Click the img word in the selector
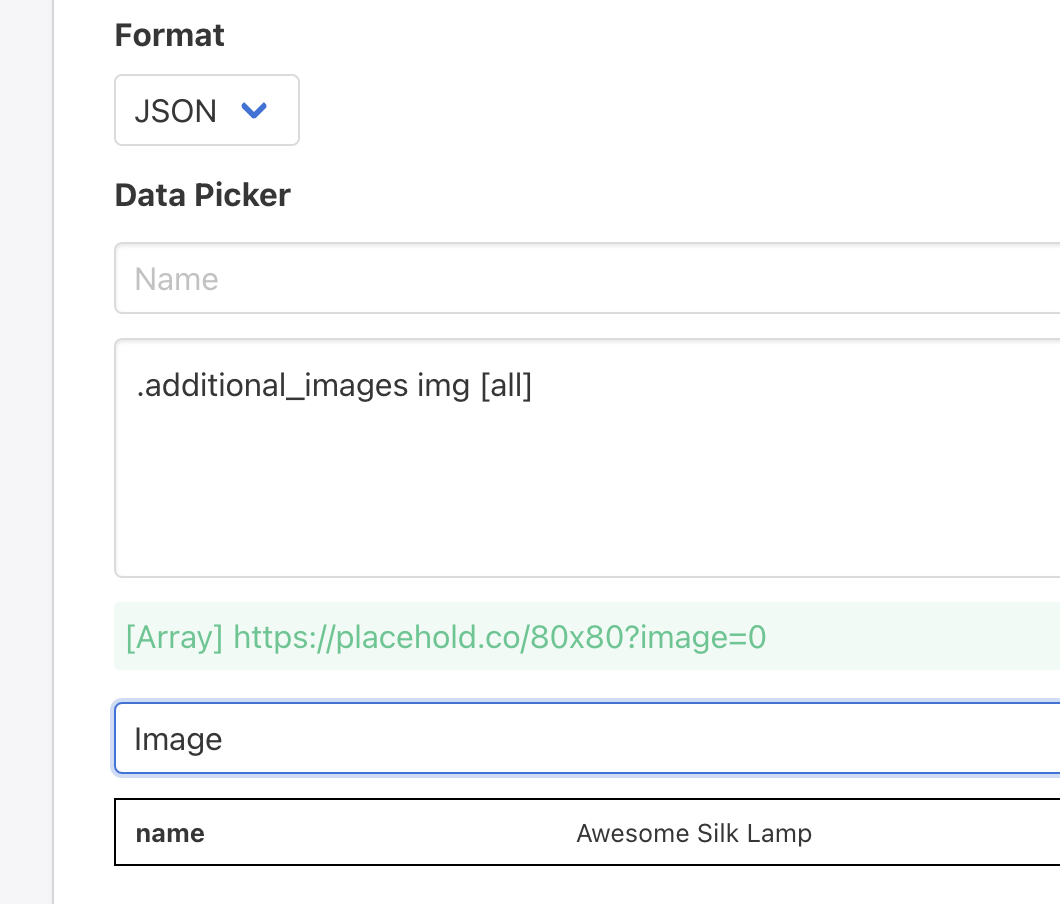Screen dimensions: 1060x904 [443, 386]
